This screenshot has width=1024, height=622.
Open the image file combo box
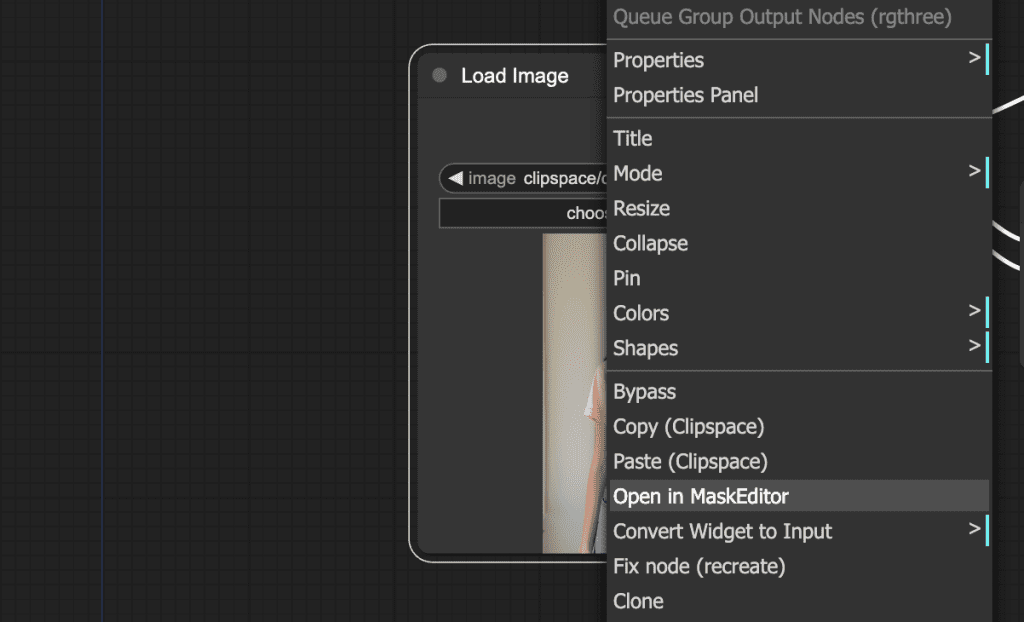tap(523, 178)
